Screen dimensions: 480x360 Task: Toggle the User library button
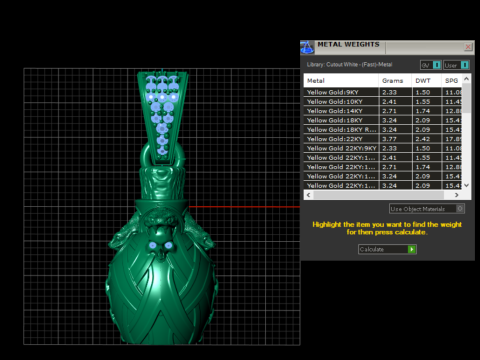[456, 65]
